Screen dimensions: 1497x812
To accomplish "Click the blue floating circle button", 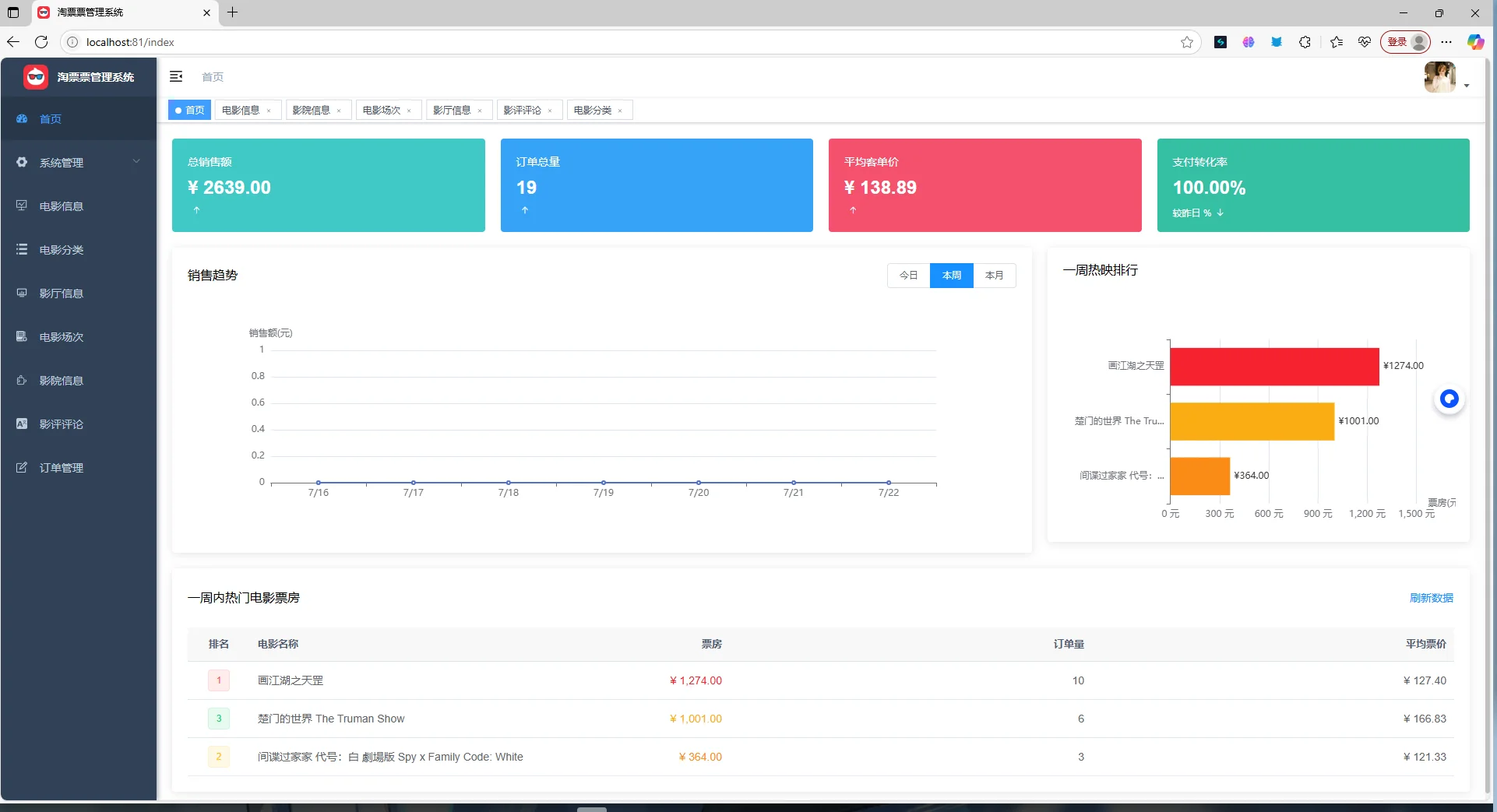I will (1449, 399).
